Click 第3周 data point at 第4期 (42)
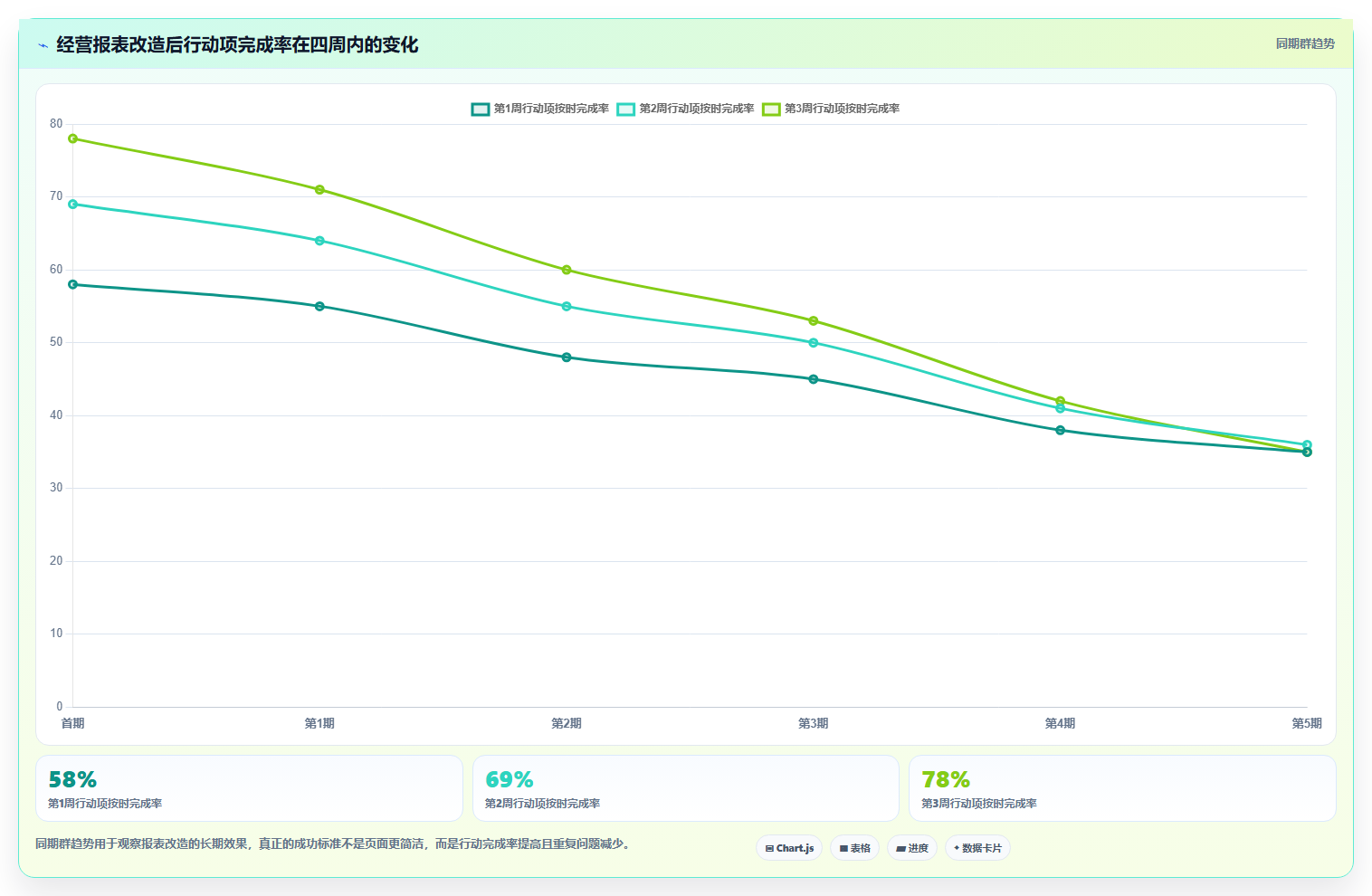The width and height of the screenshot is (1372, 896). [x=1061, y=401]
